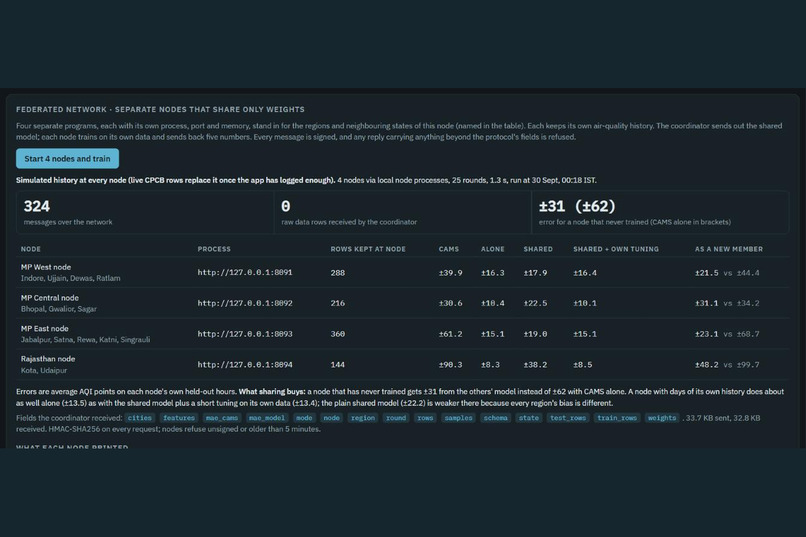Select the MP Central node name
This screenshot has height=537, width=806.
point(49,298)
